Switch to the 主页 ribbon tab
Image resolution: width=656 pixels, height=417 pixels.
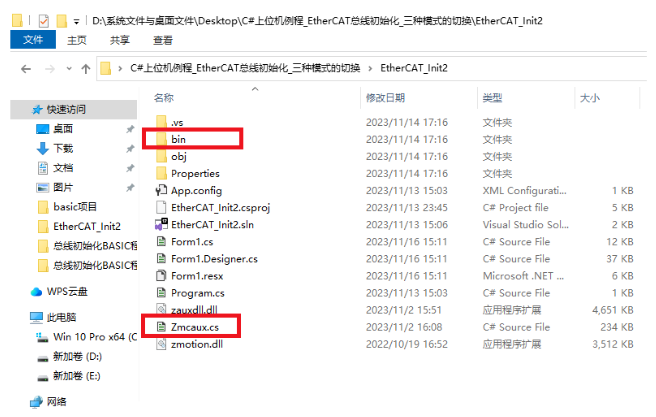[x=77, y=40]
